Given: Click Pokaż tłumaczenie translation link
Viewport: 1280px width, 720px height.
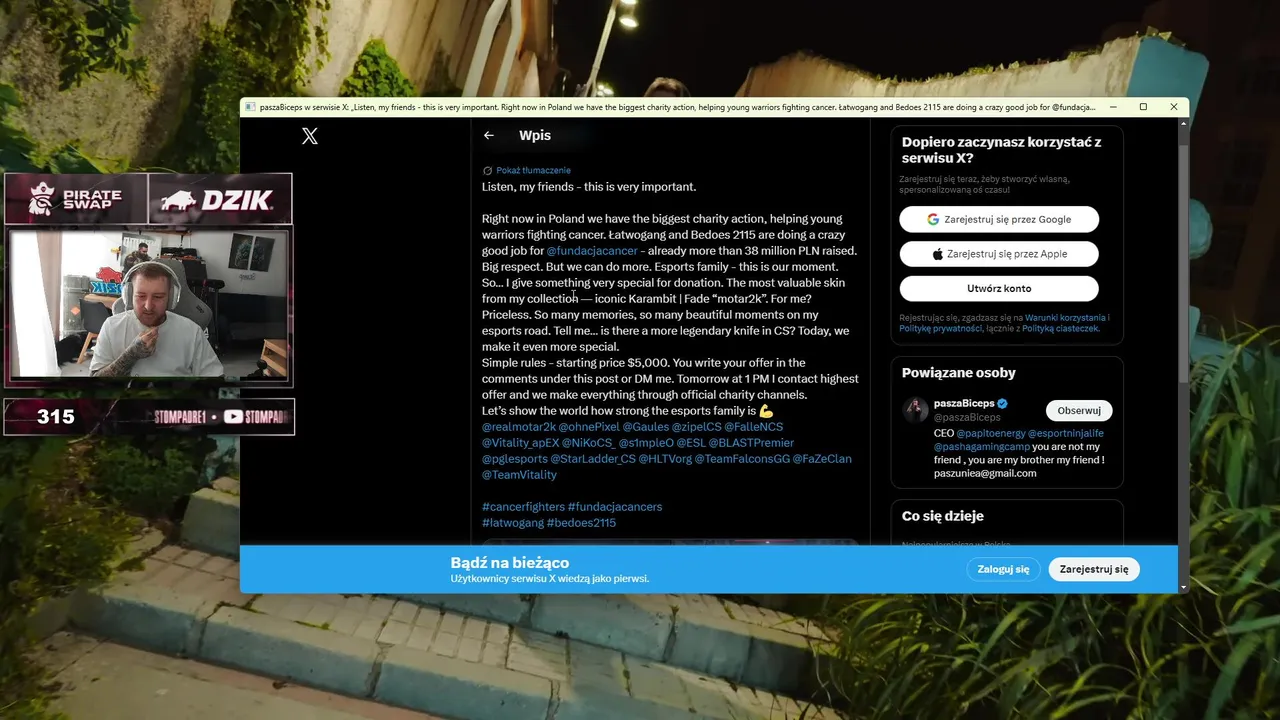Looking at the screenshot, I should tap(533, 170).
